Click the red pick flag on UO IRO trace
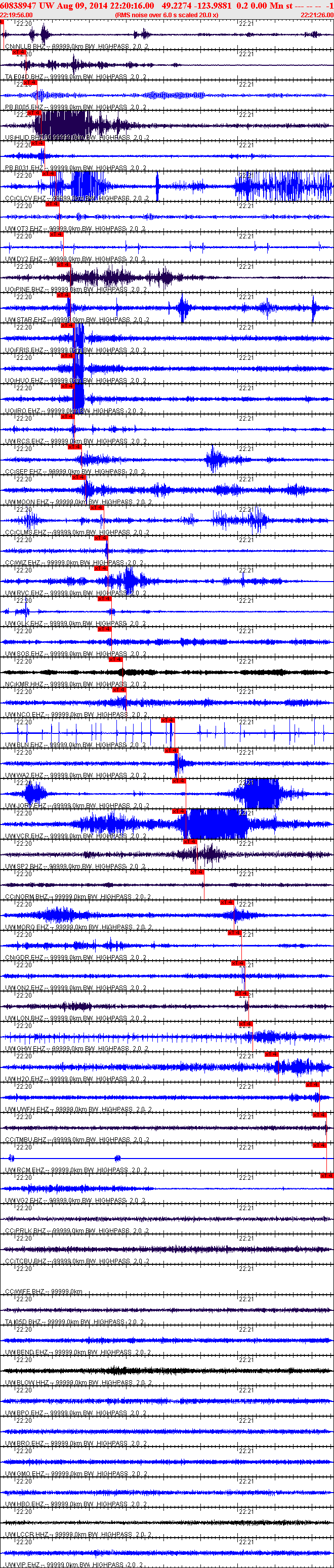This screenshot has height=1568, width=334. [x=67, y=386]
